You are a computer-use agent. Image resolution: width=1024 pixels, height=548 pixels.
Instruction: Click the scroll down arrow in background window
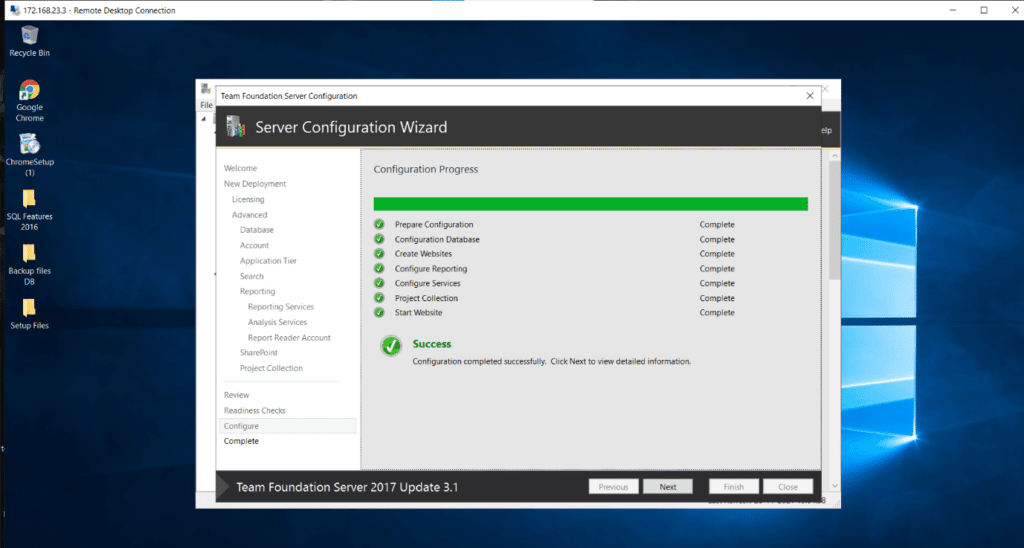click(x=834, y=486)
